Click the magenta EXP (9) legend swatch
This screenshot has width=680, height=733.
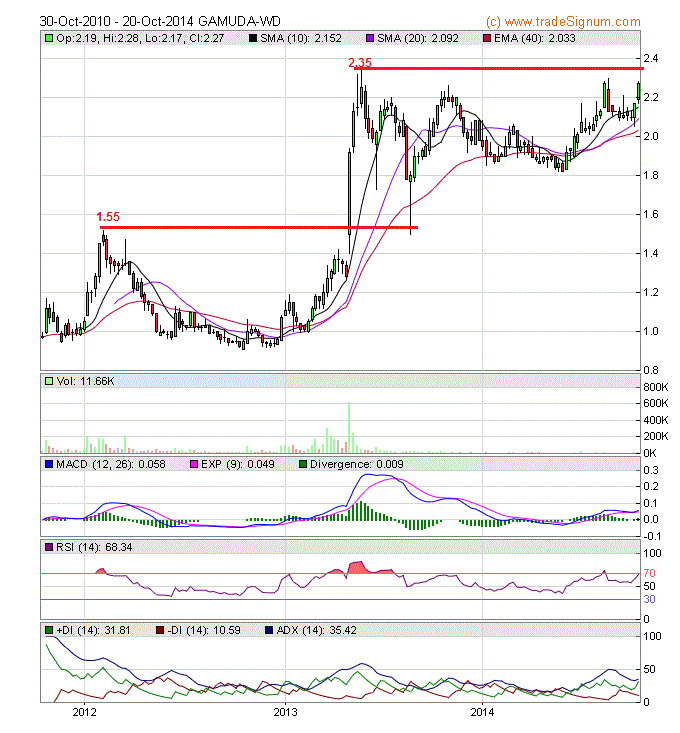tap(194, 464)
